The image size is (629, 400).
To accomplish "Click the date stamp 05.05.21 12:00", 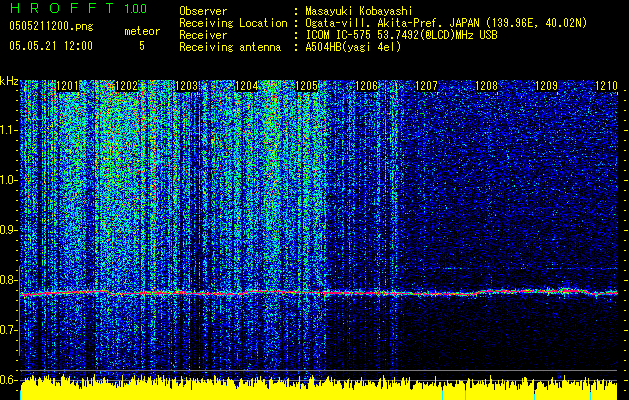I will pyautogui.click(x=51, y=46).
